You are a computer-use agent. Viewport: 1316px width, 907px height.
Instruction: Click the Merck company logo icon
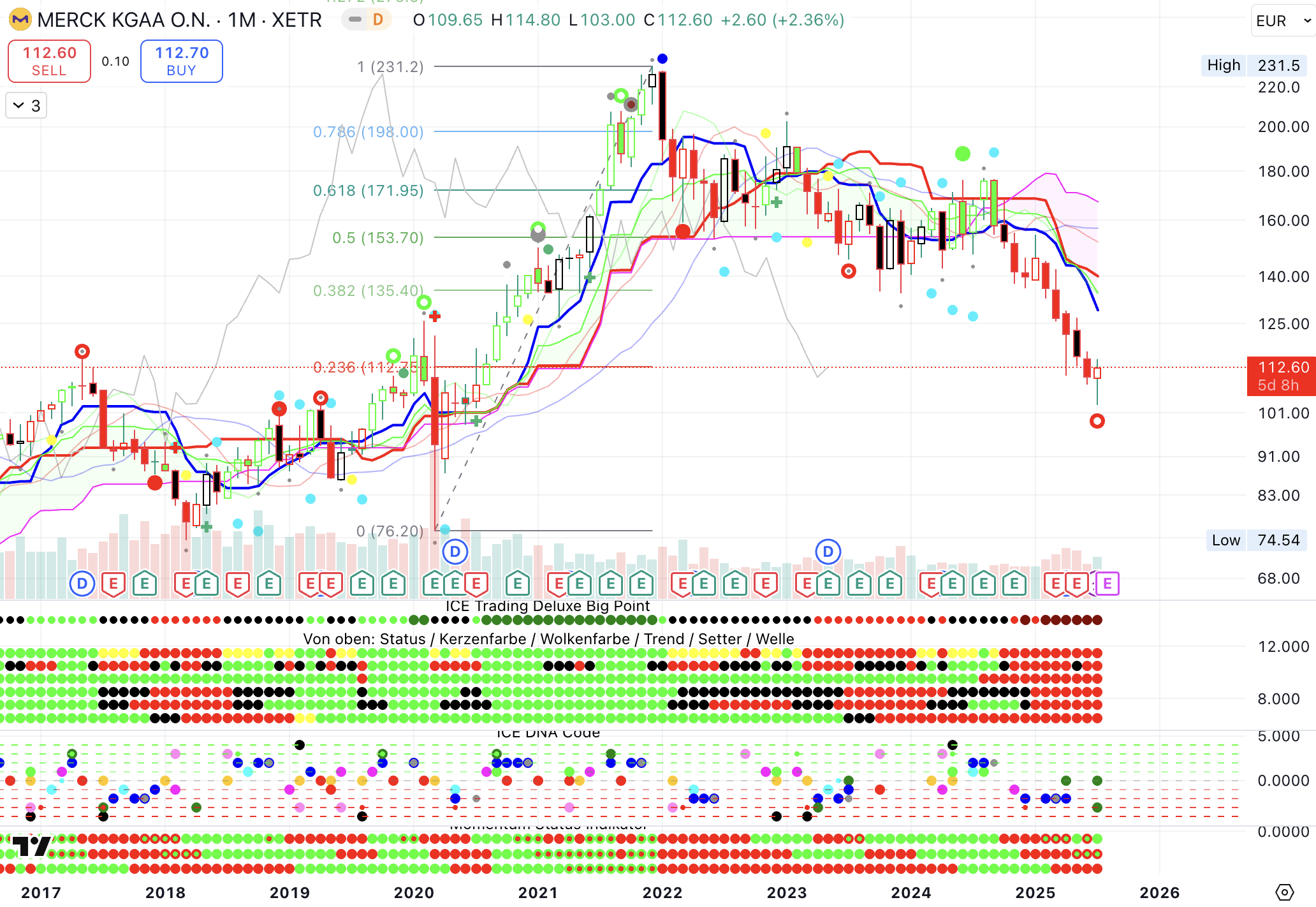click(x=20, y=20)
